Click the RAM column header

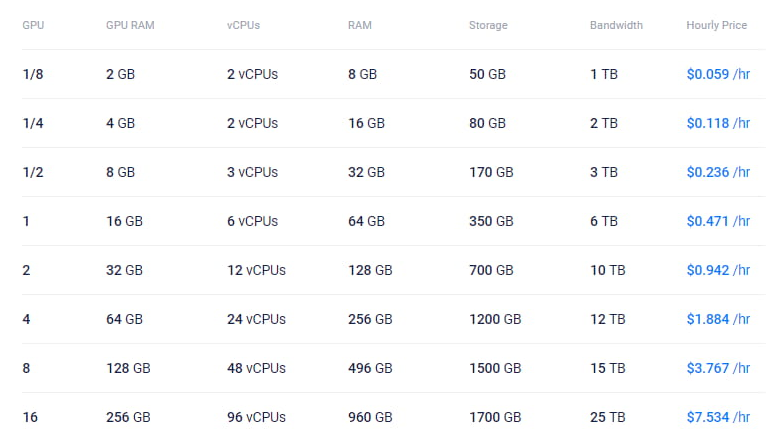coord(360,25)
